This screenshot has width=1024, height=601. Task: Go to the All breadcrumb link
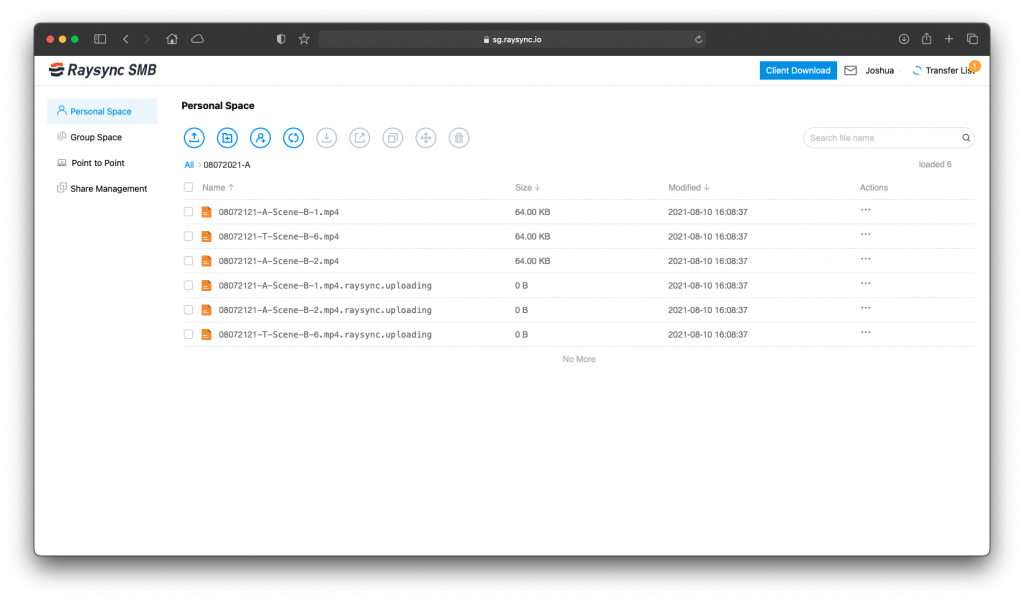click(189, 165)
